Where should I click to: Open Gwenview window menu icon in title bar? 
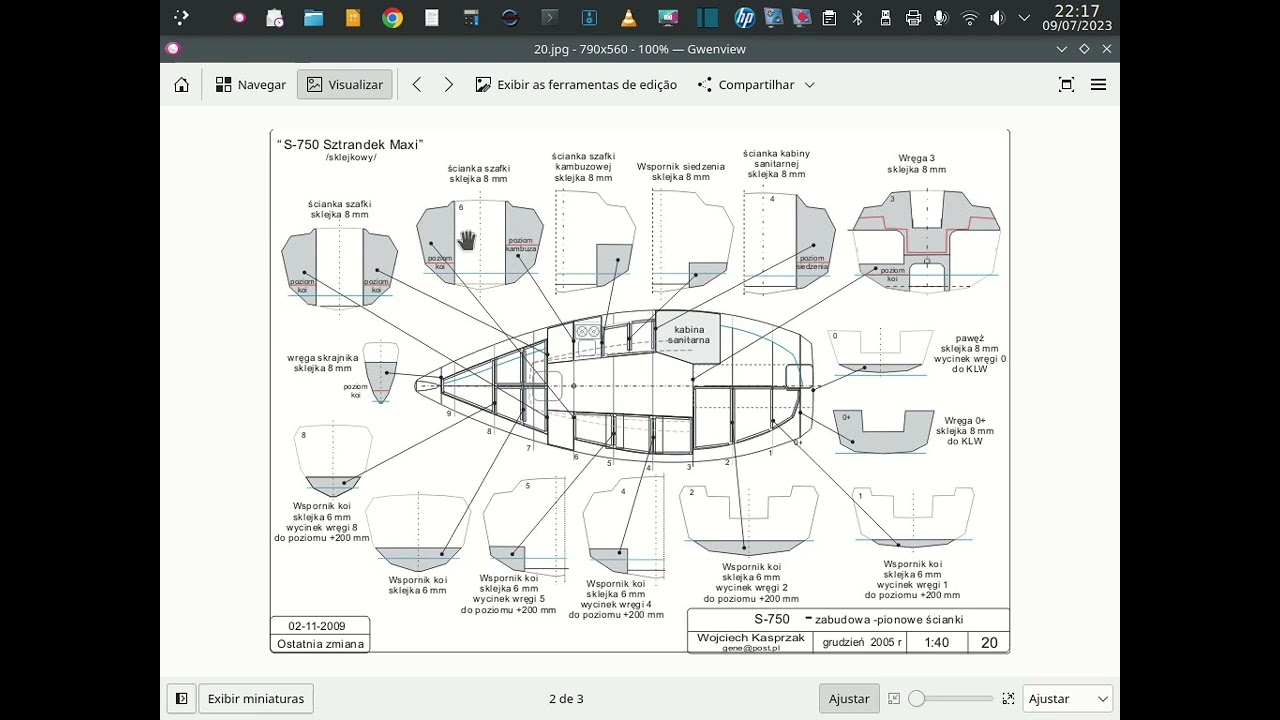tap(173, 48)
